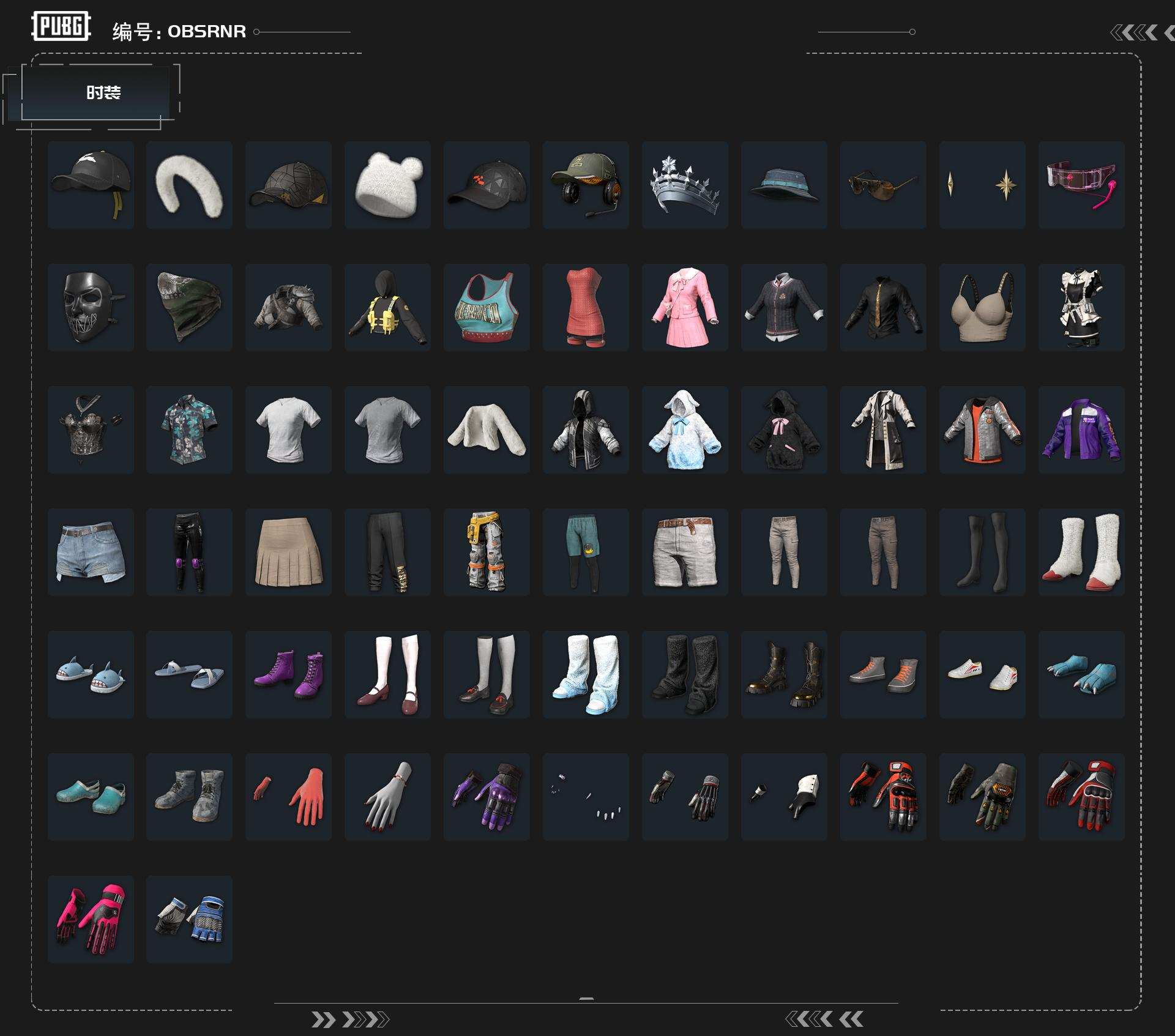Select the silver and orange bomber jacket
The height and width of the screenshot is (1036, 1175).
(982, 430)
